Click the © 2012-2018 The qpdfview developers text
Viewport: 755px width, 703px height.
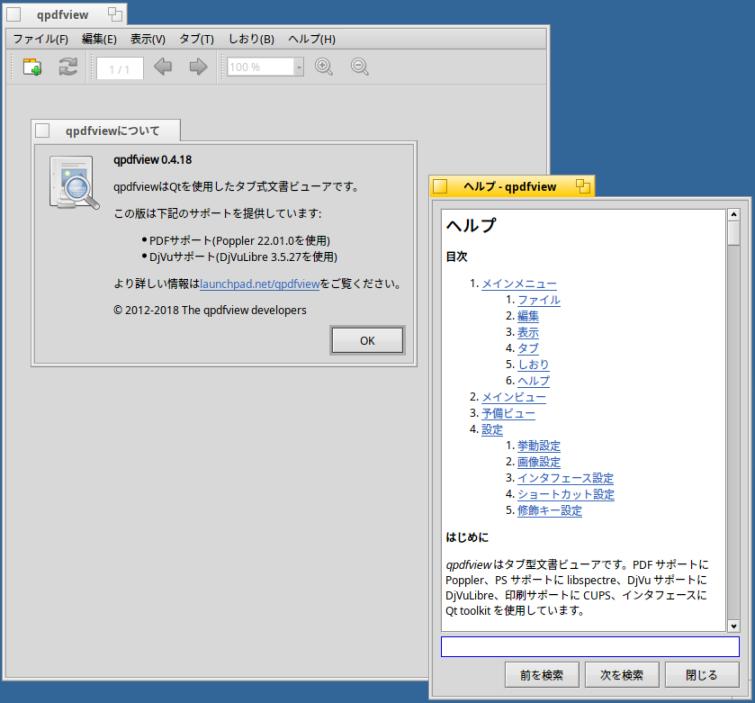pos(210,310)
